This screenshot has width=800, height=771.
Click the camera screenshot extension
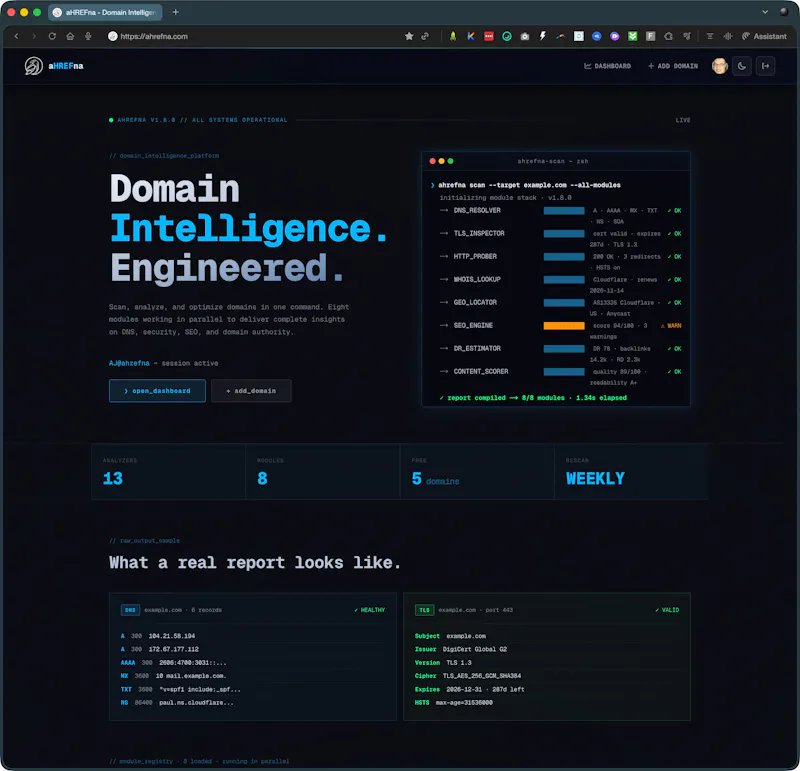click(x=524, y=36)
